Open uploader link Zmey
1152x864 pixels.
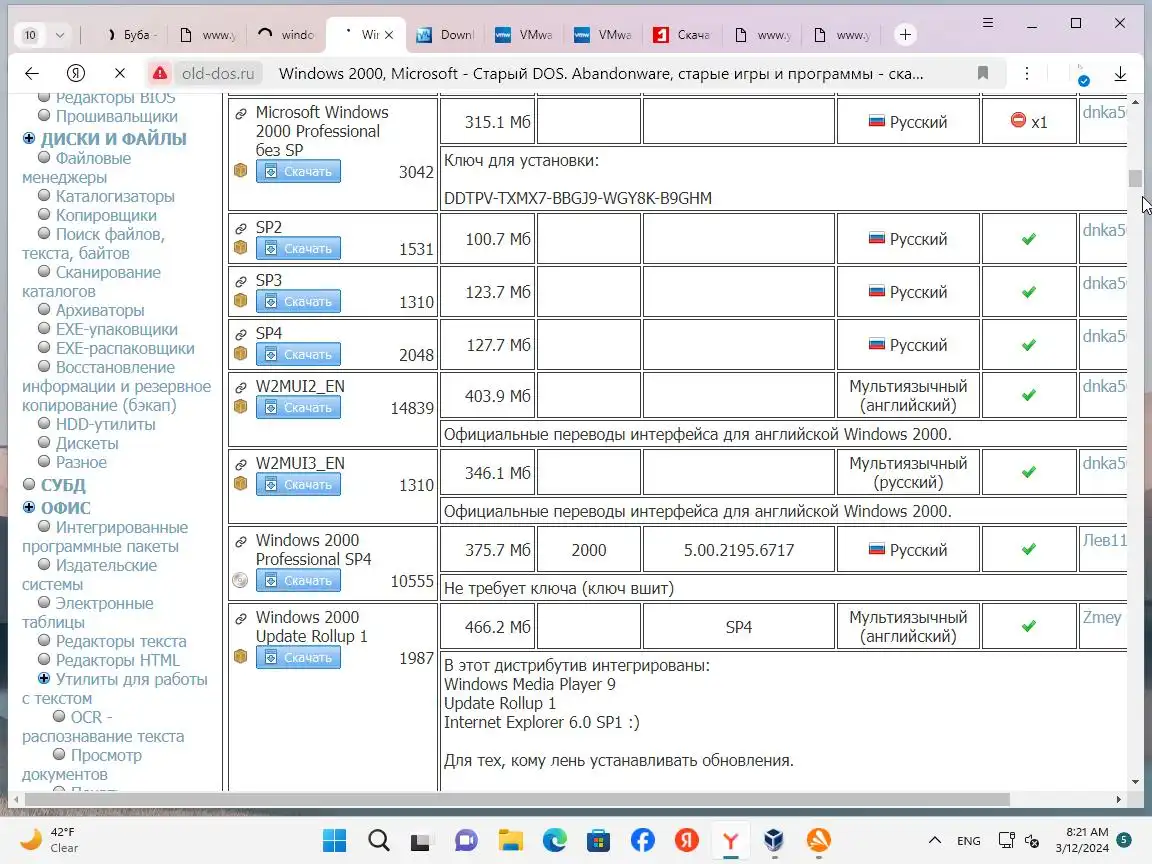pyautogui.click(x=1102, y=617)
